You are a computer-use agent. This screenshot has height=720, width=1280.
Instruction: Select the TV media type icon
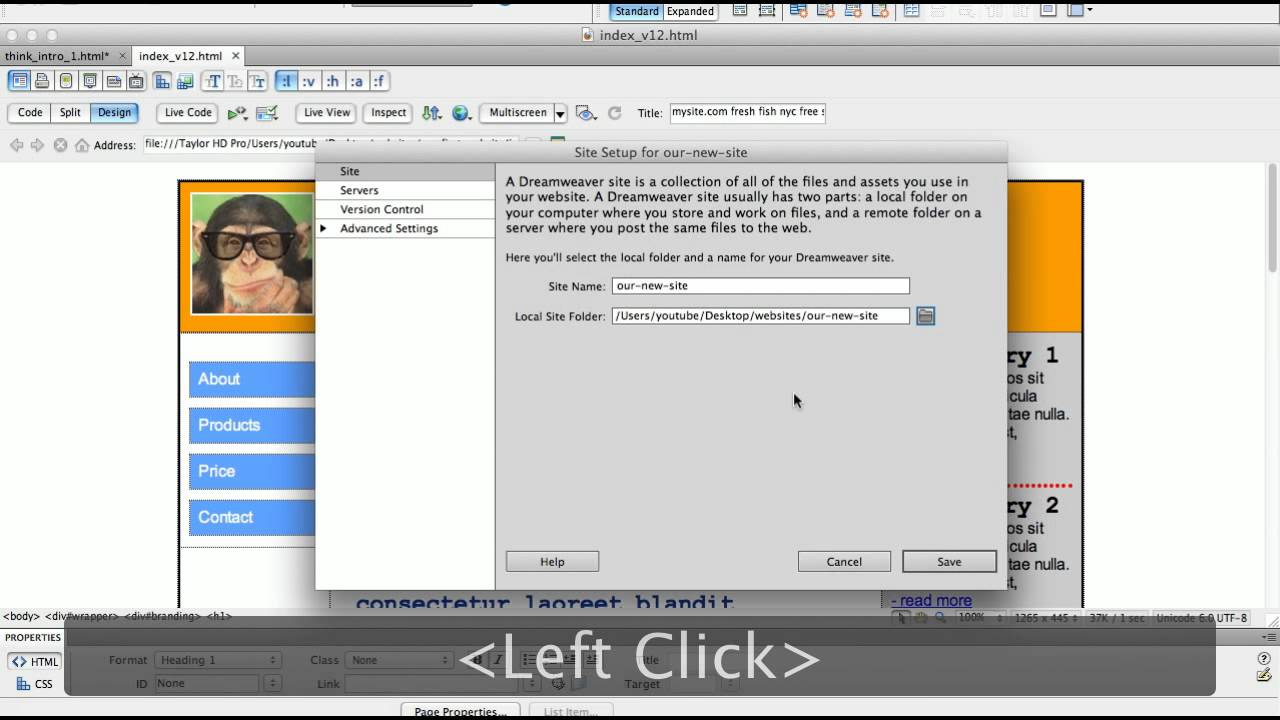136,81
